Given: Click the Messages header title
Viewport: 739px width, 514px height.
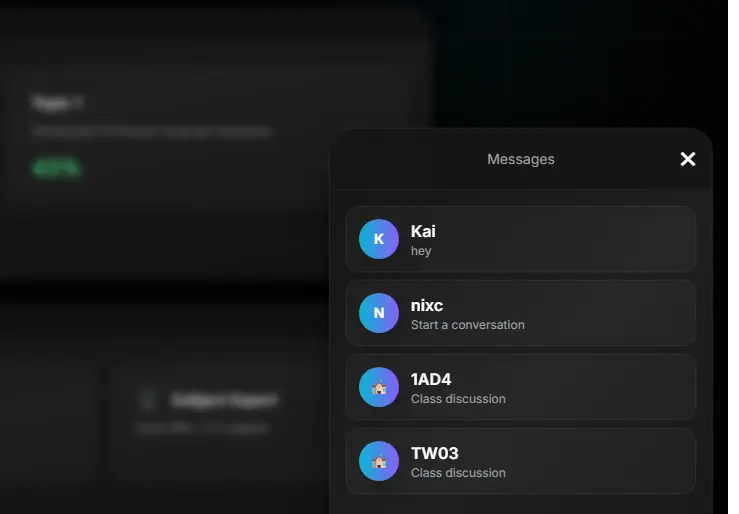Looking at the screenshot, I should point(521,159).
